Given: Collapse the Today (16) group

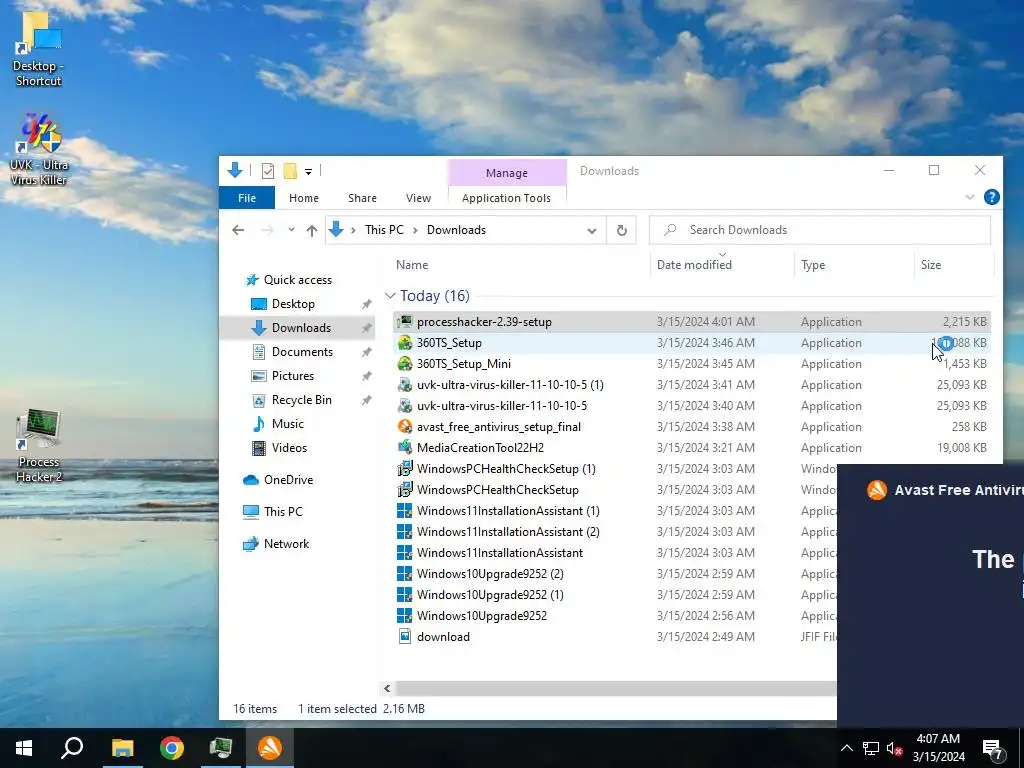Looking at the screenshot, I should pyautogui.click(x=390, y=296).
